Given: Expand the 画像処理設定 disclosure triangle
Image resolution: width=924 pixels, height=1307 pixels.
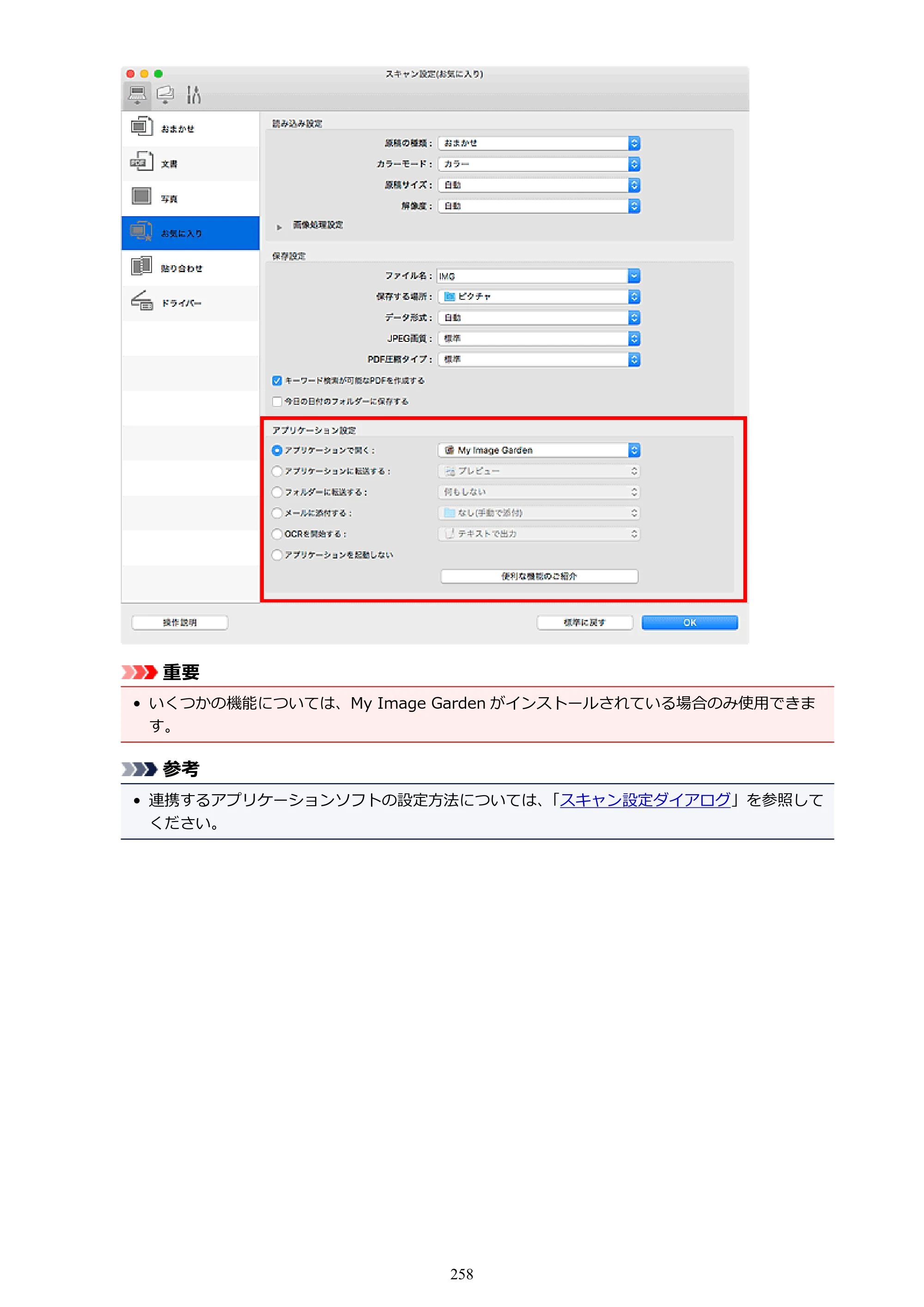Looking at the screenshot, I should tap(279, 227).
